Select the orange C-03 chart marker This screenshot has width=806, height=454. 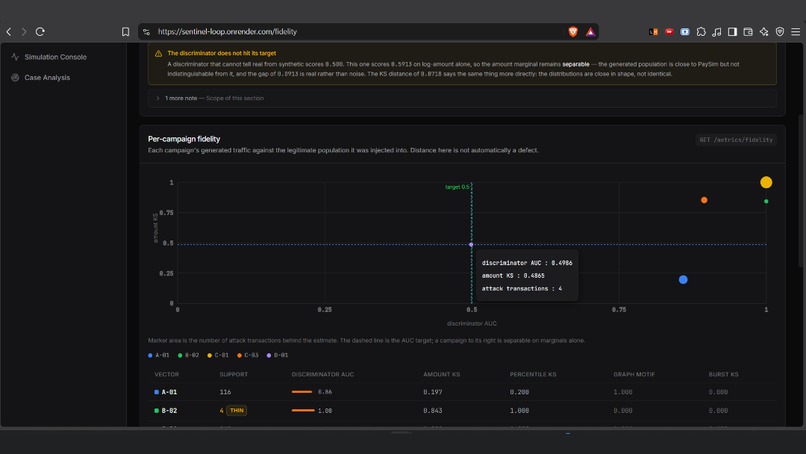coord(704,200)
